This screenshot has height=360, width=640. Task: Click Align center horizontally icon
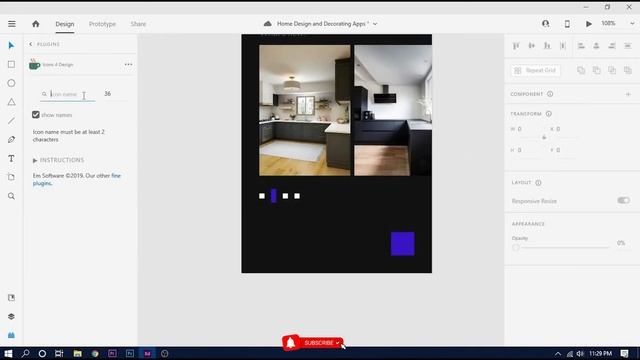(596, 46)
